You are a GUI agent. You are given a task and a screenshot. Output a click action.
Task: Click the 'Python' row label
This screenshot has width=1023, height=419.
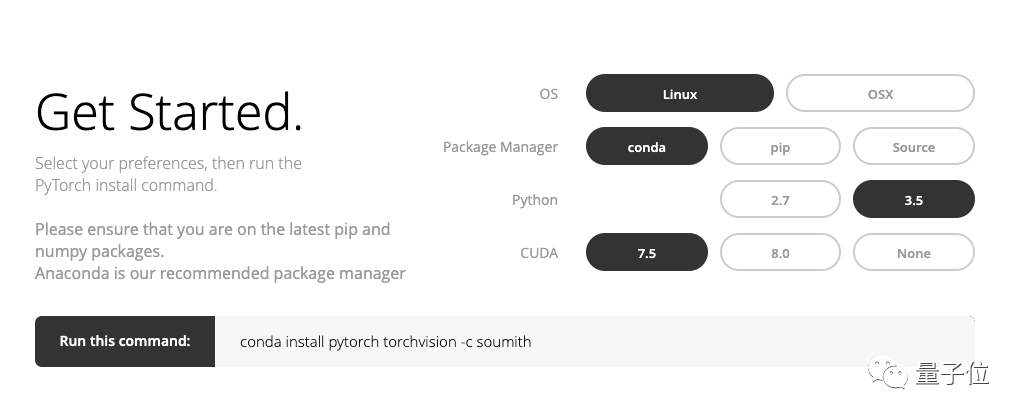[x=534, y=200]
